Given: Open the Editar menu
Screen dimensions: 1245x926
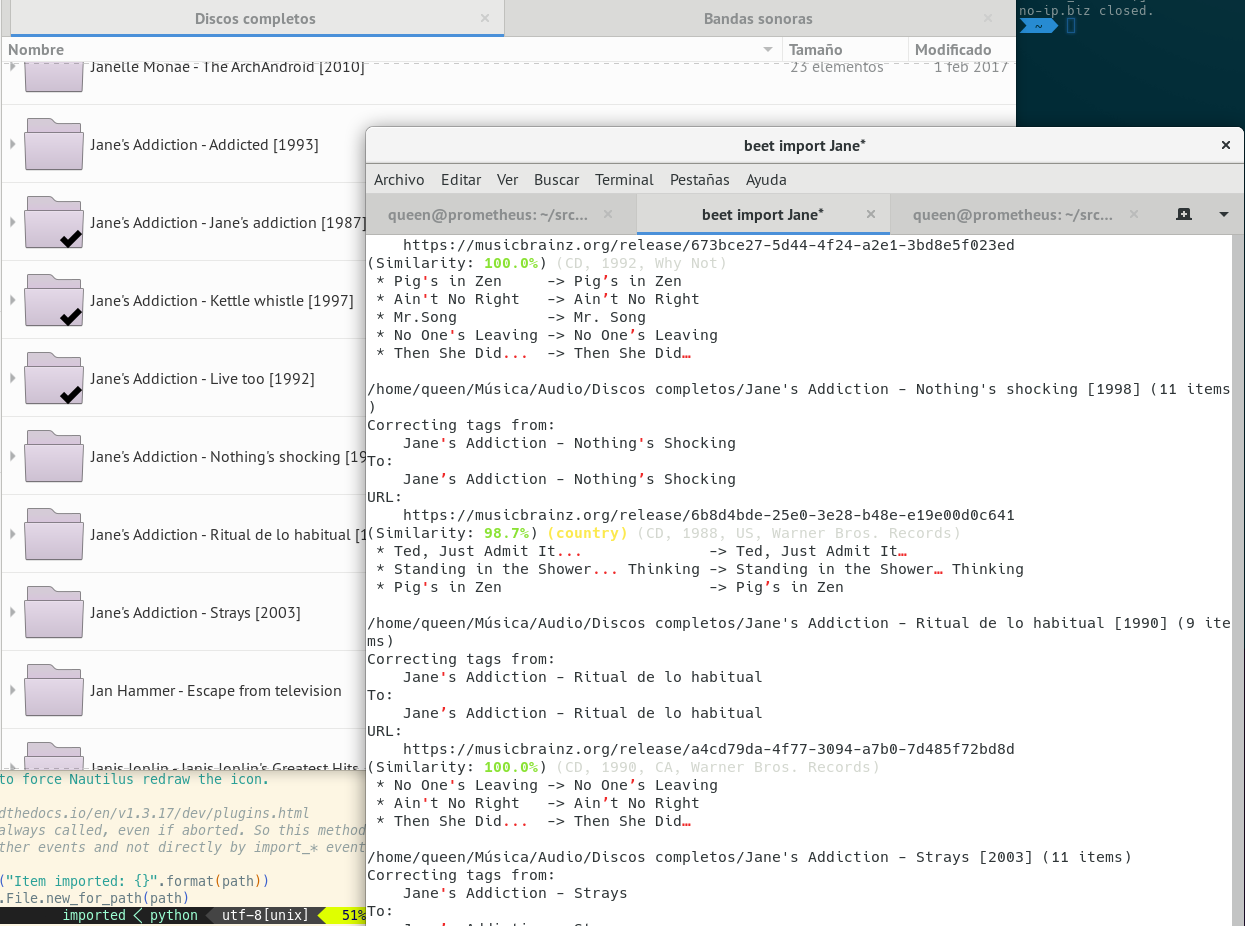Looking at the screenshot, I should pyautogui.click(x=461, y=180).
